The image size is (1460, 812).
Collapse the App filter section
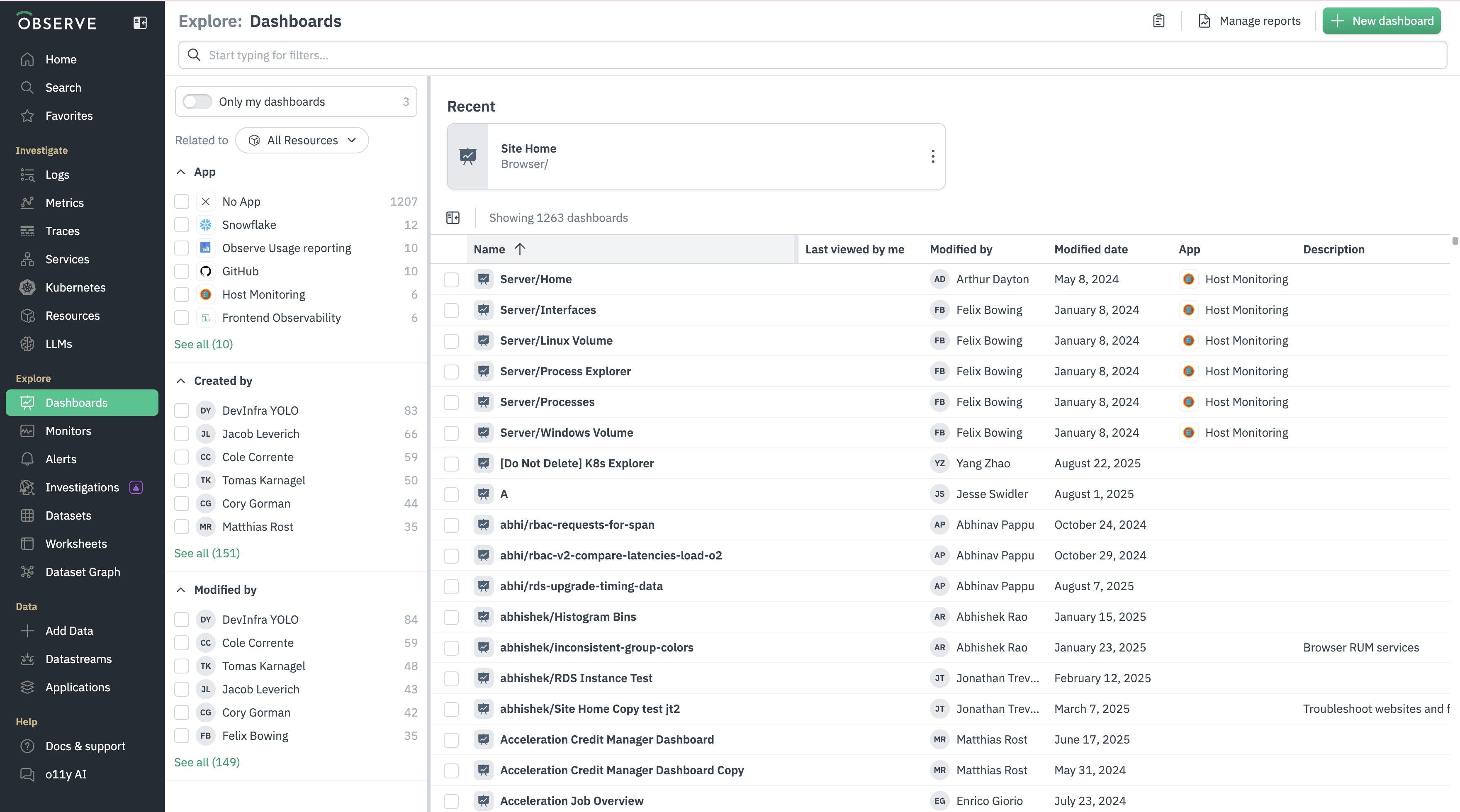[x=181, y=172]
